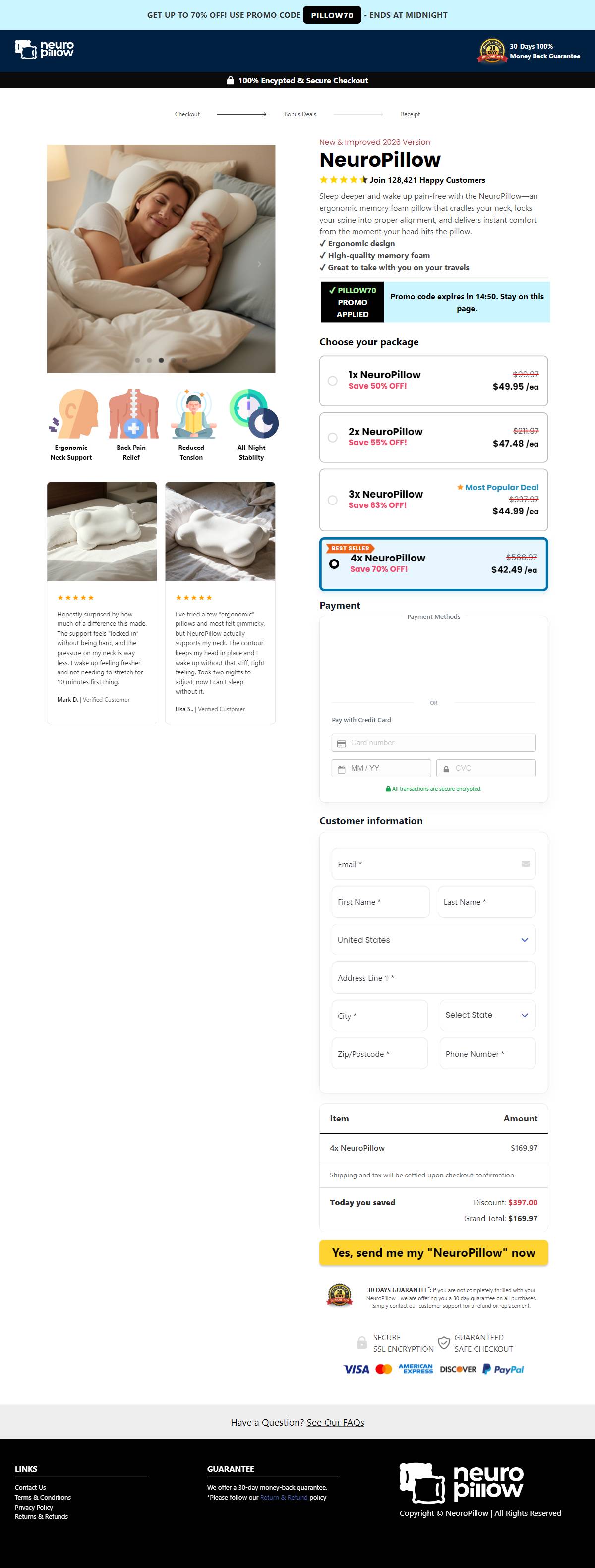This screenshot has height=1568, width=595.
Task: Open the Terms & Conditions footer link
Action: pos(43,1497)
